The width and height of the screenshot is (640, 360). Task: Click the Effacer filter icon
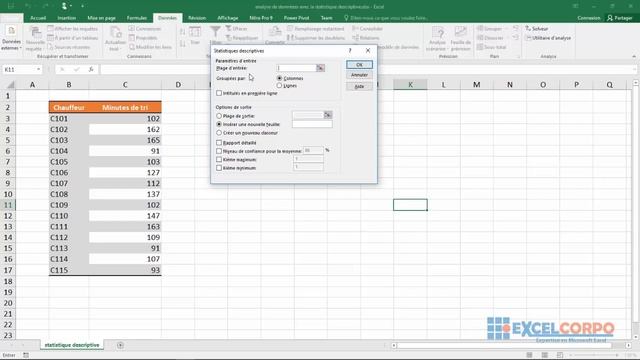coord(229,29)
